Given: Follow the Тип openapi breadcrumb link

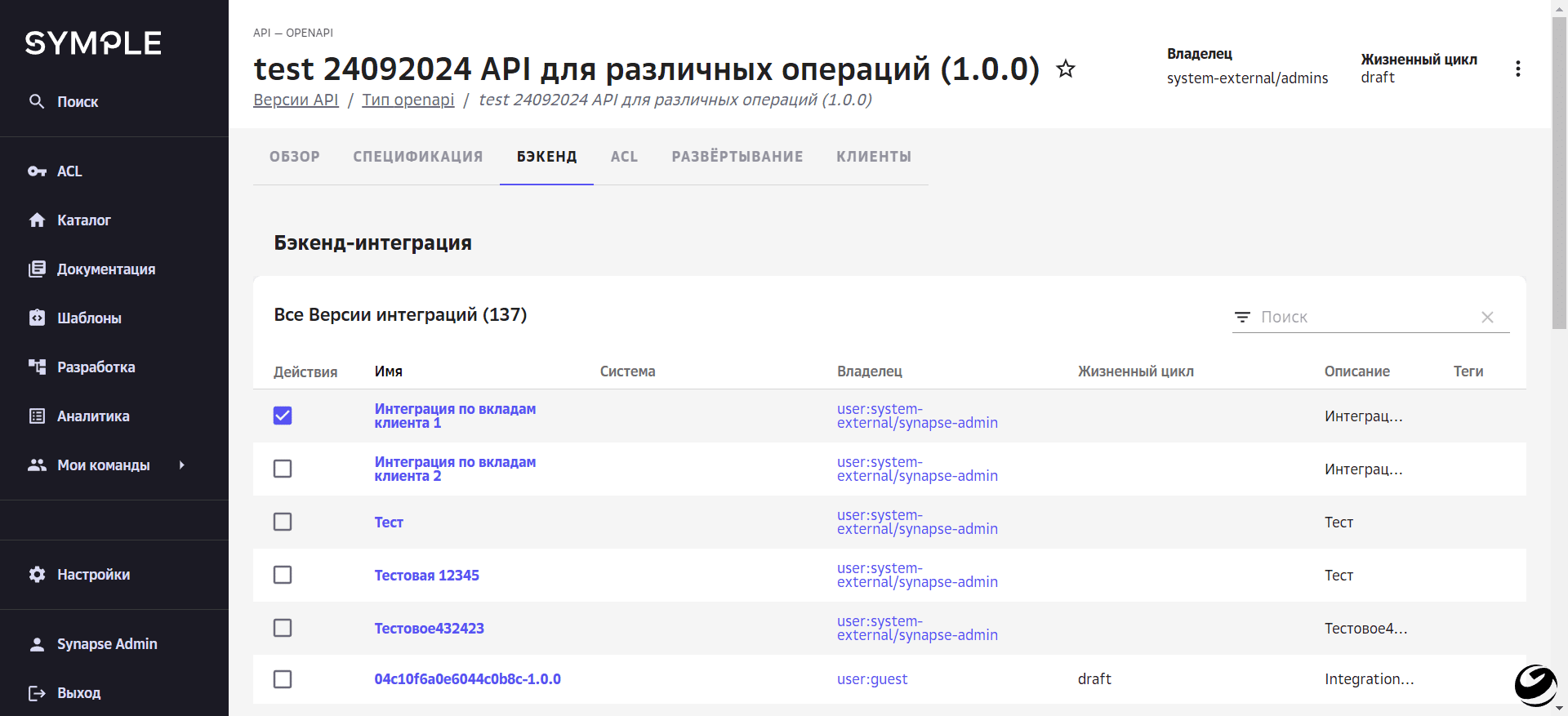Looking at the screenshot, I should [x=408, y=100].
